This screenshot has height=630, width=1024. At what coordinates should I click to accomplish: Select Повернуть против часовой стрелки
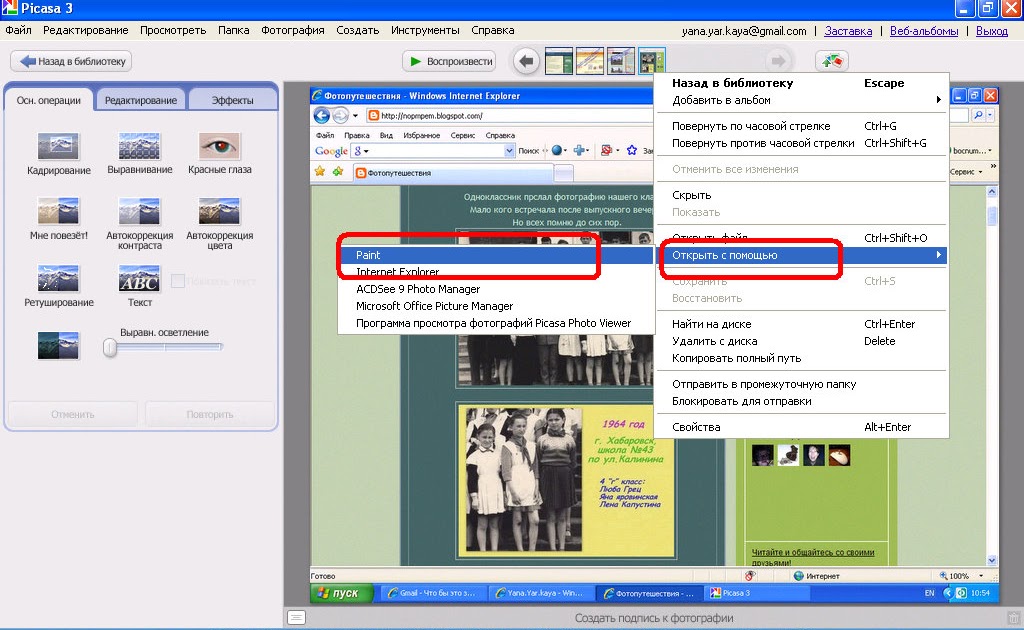click(801, 143)
